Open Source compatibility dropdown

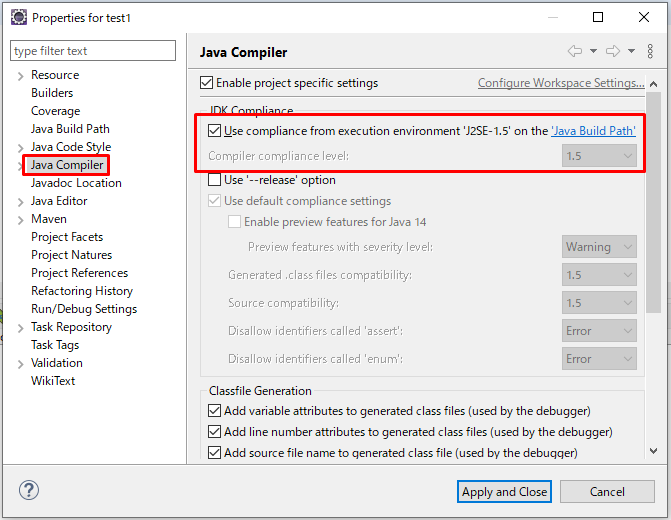pyautogui.click(x=599, y=303)
